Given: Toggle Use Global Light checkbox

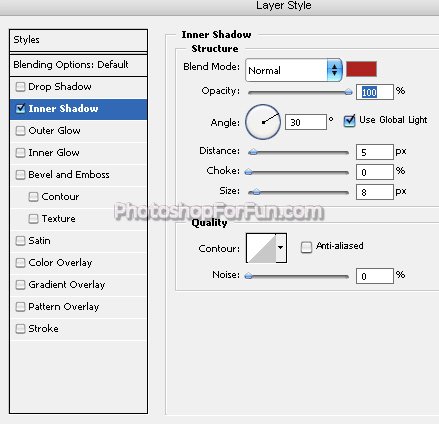Looking at the screenshot, I should (x=349, y=120).
